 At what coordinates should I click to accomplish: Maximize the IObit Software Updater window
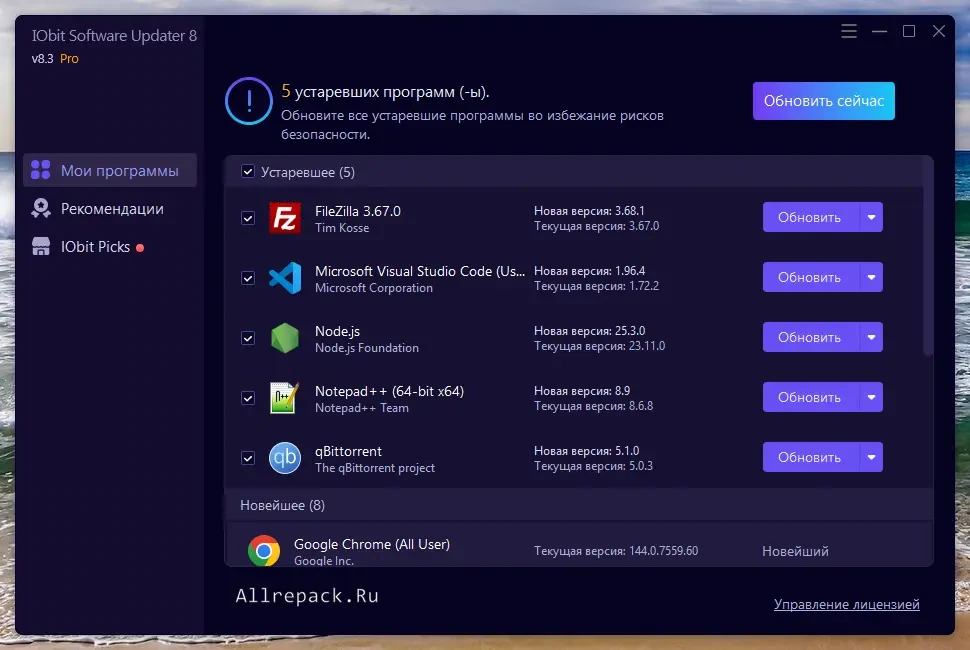(x=909, y=31)
